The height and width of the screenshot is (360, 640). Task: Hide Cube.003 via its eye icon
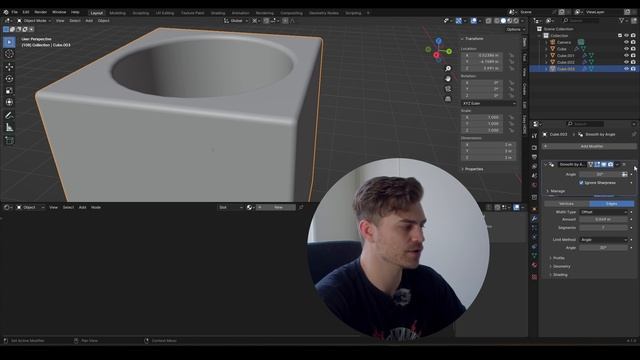626,69
